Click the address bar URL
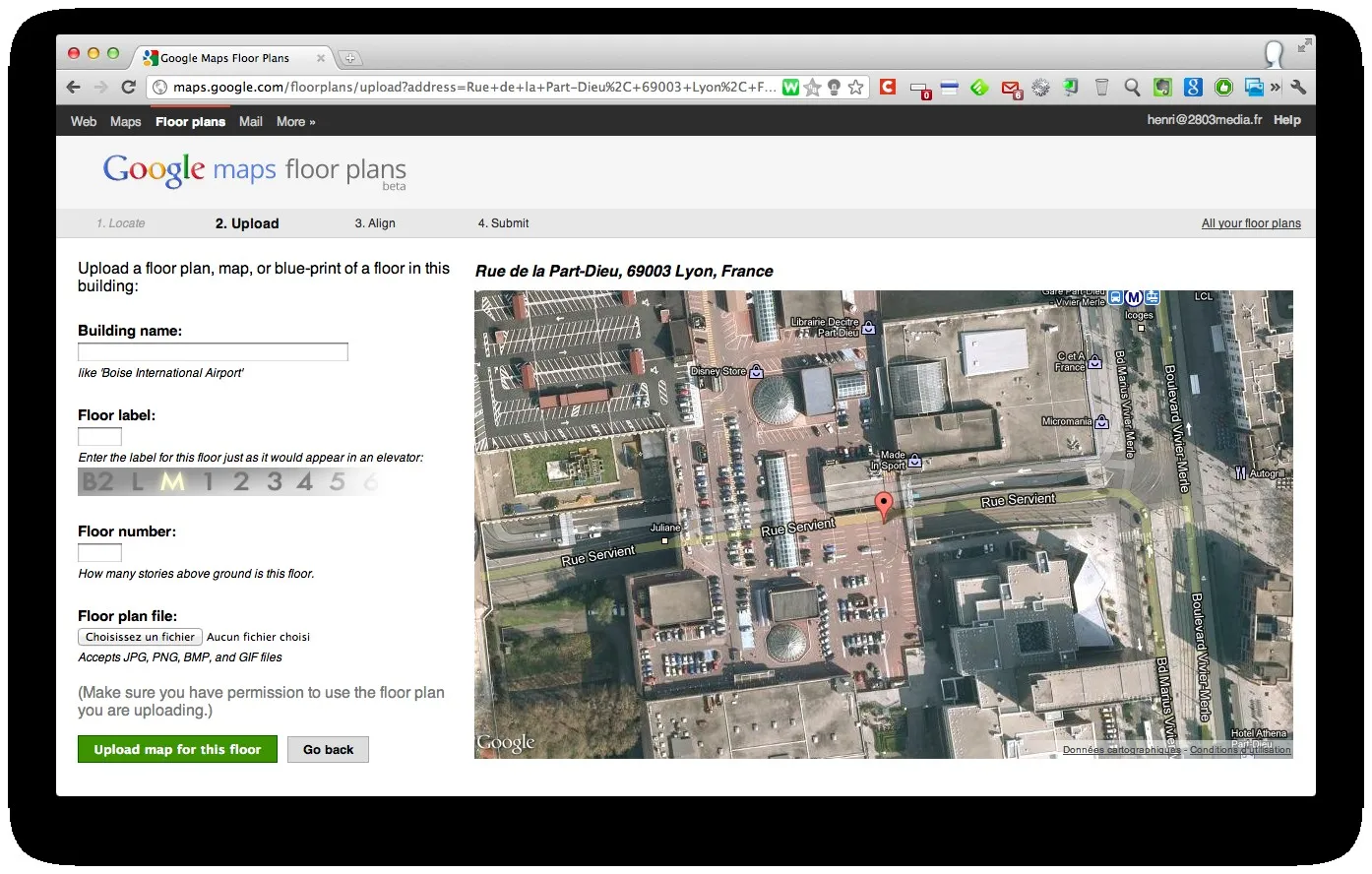The width and height of the screenshot is (1372, 874). [x=474, y=88]
